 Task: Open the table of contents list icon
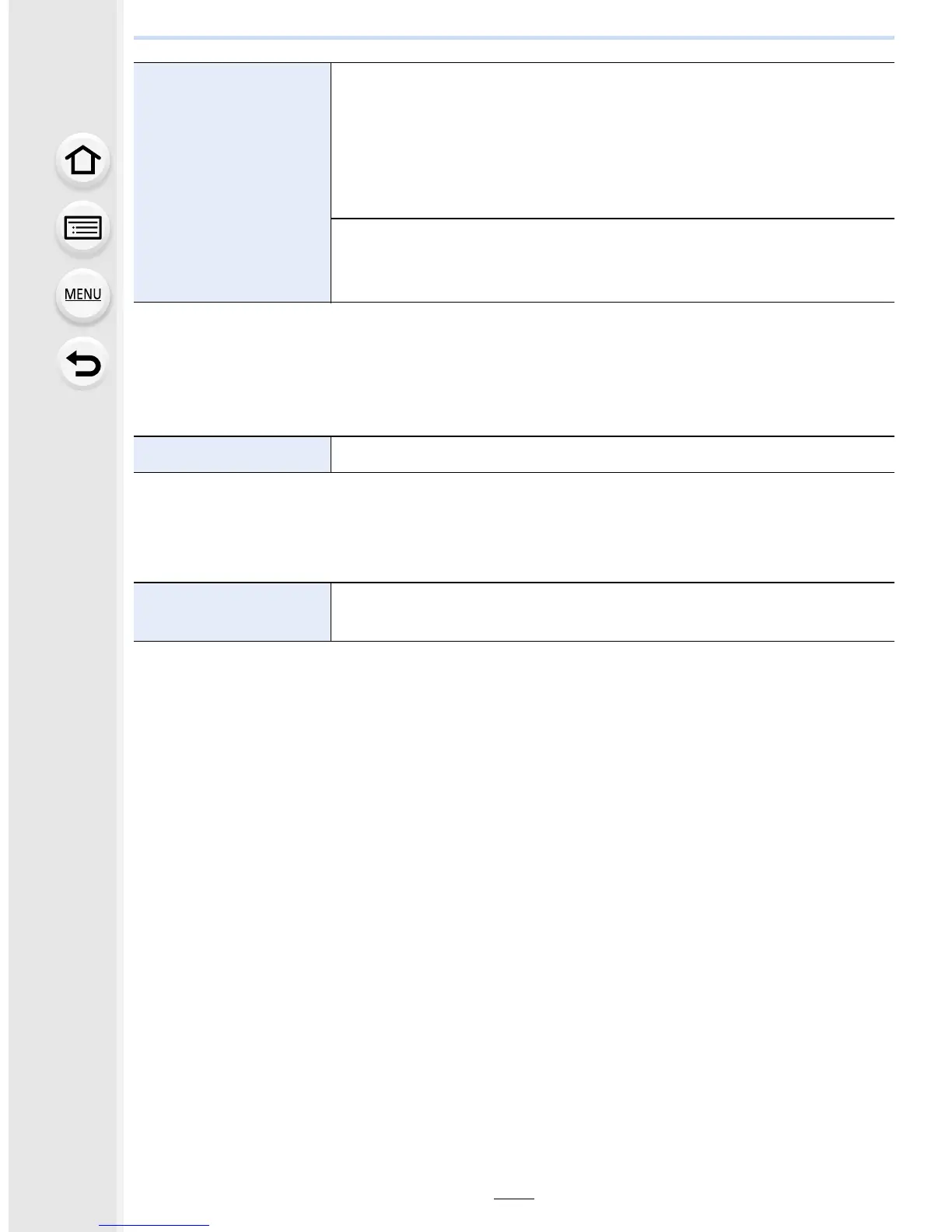coord(83,229)
